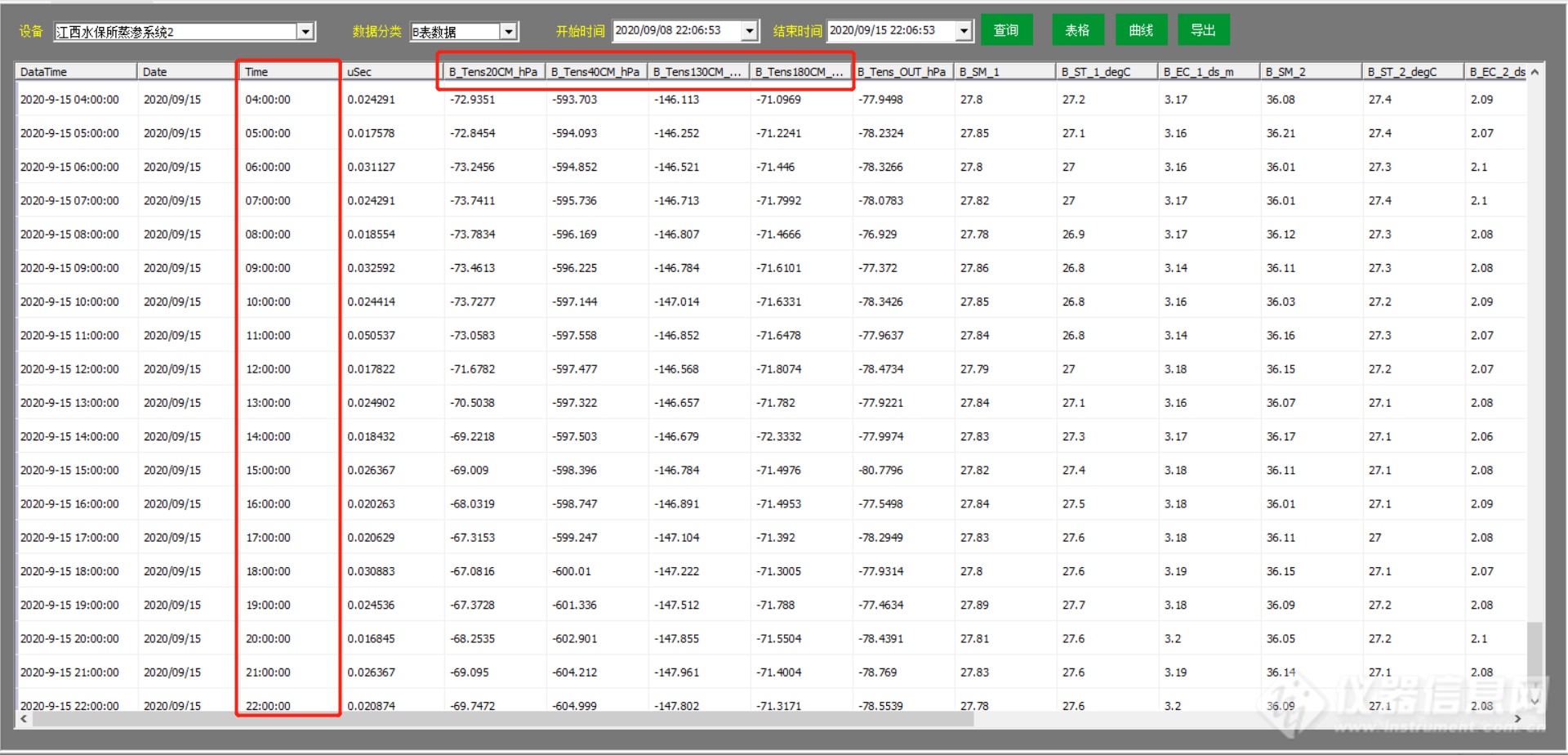Viewport: 1568px width, 755px height.
Task: Open the end time dropdown arrow
Action: [x=964, y=31]
